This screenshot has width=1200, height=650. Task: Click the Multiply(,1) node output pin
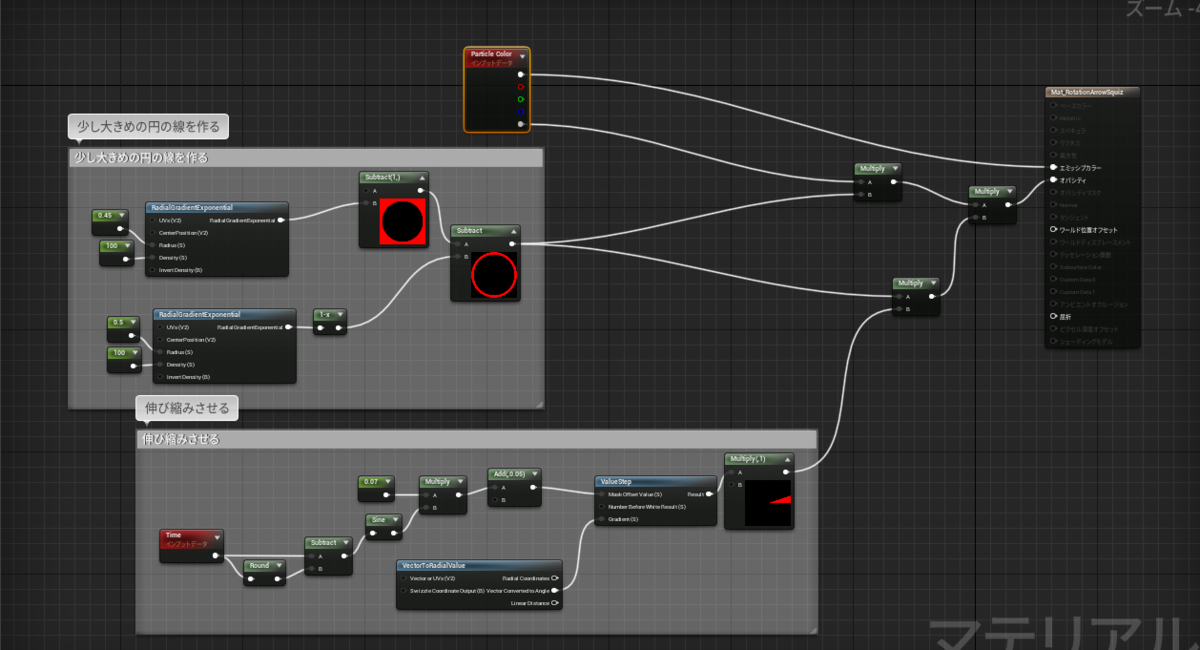pyautogui.click(x=785, y=472)
